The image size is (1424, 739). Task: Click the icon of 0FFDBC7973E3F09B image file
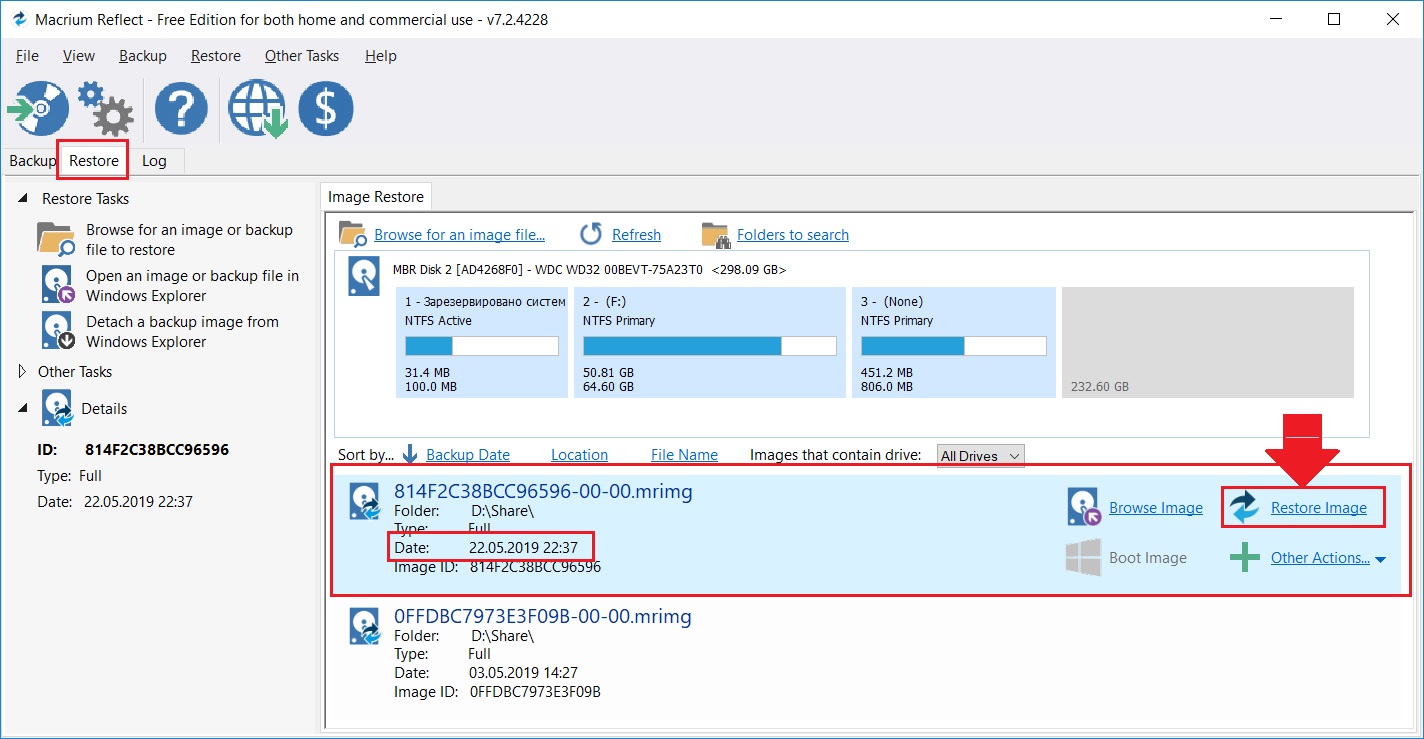click(x=364, y=626)
